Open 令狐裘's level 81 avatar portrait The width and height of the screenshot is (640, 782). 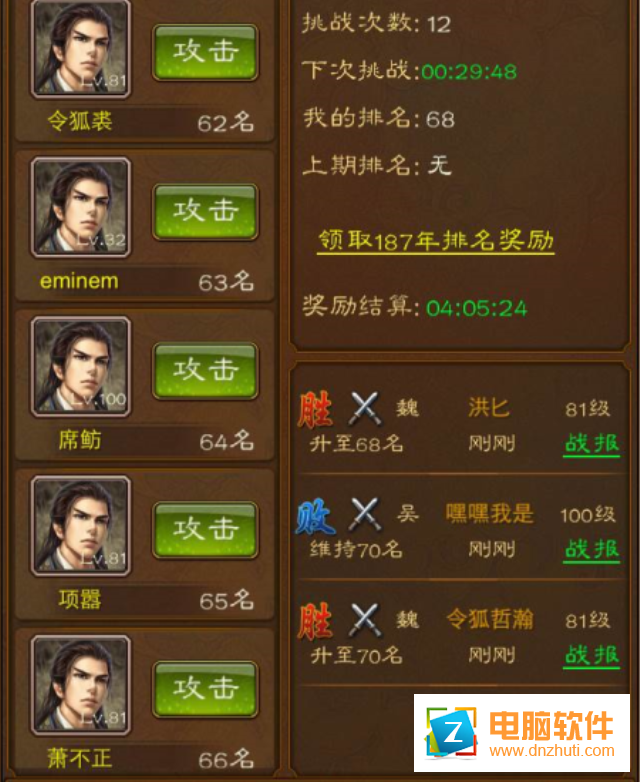81,48
